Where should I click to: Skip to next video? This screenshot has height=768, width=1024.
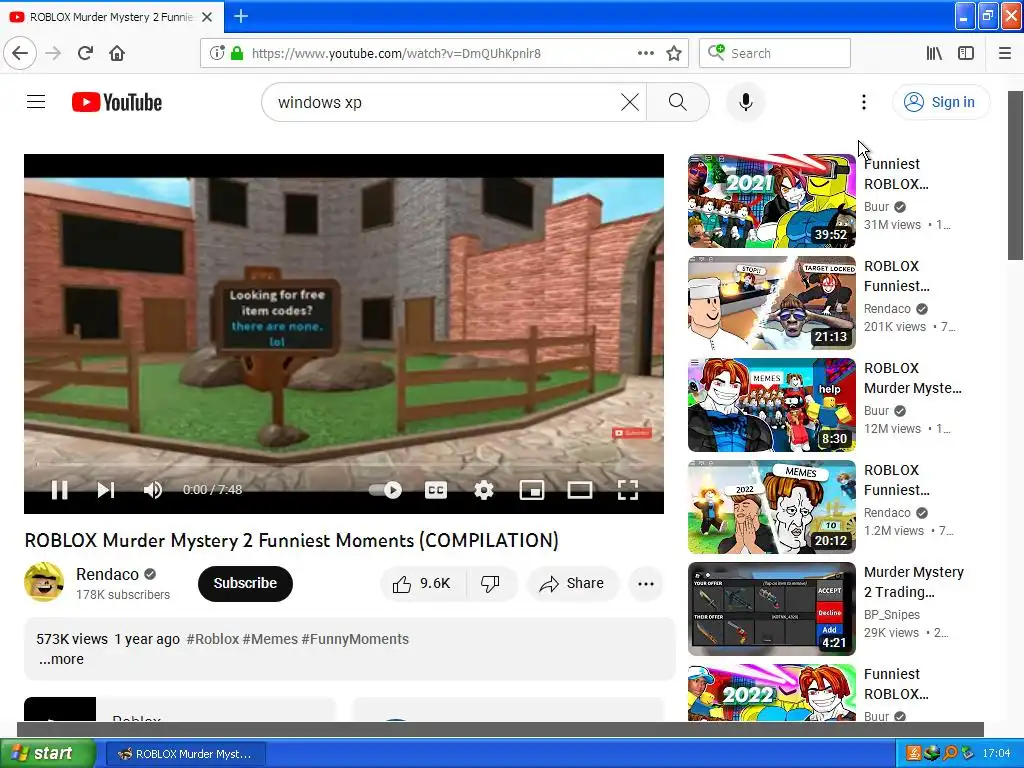[106, 490]
